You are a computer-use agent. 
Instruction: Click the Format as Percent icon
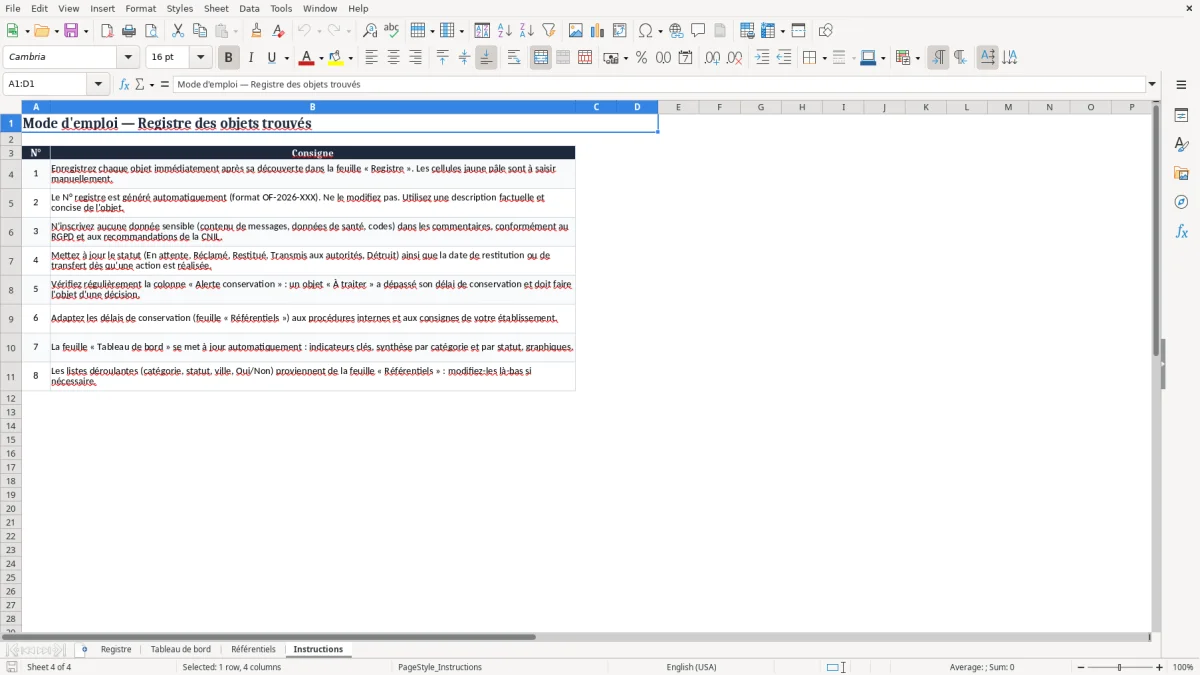pyautogui.click(x=641, y=58)
